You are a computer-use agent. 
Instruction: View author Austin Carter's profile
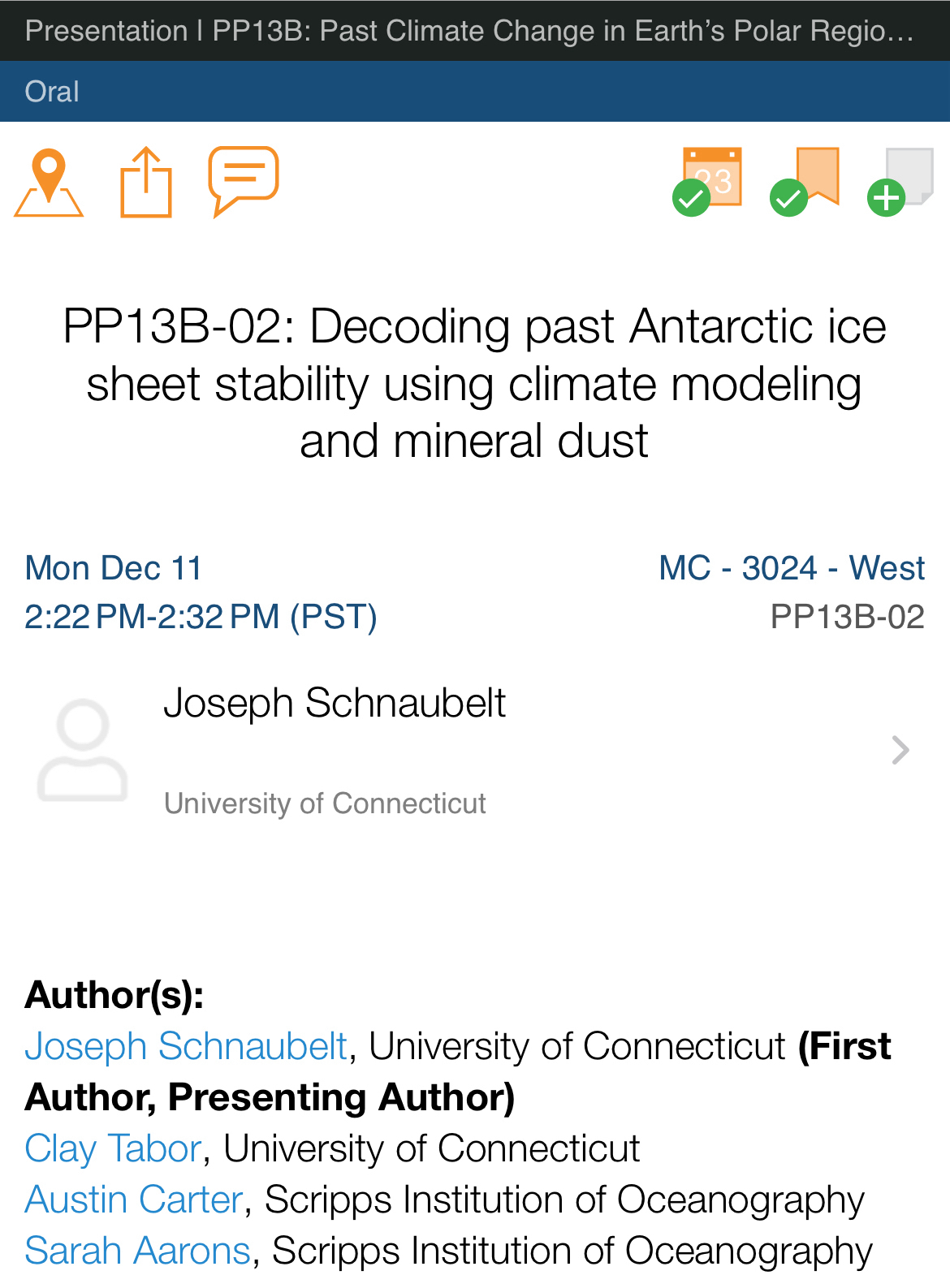pos(134,1200)
